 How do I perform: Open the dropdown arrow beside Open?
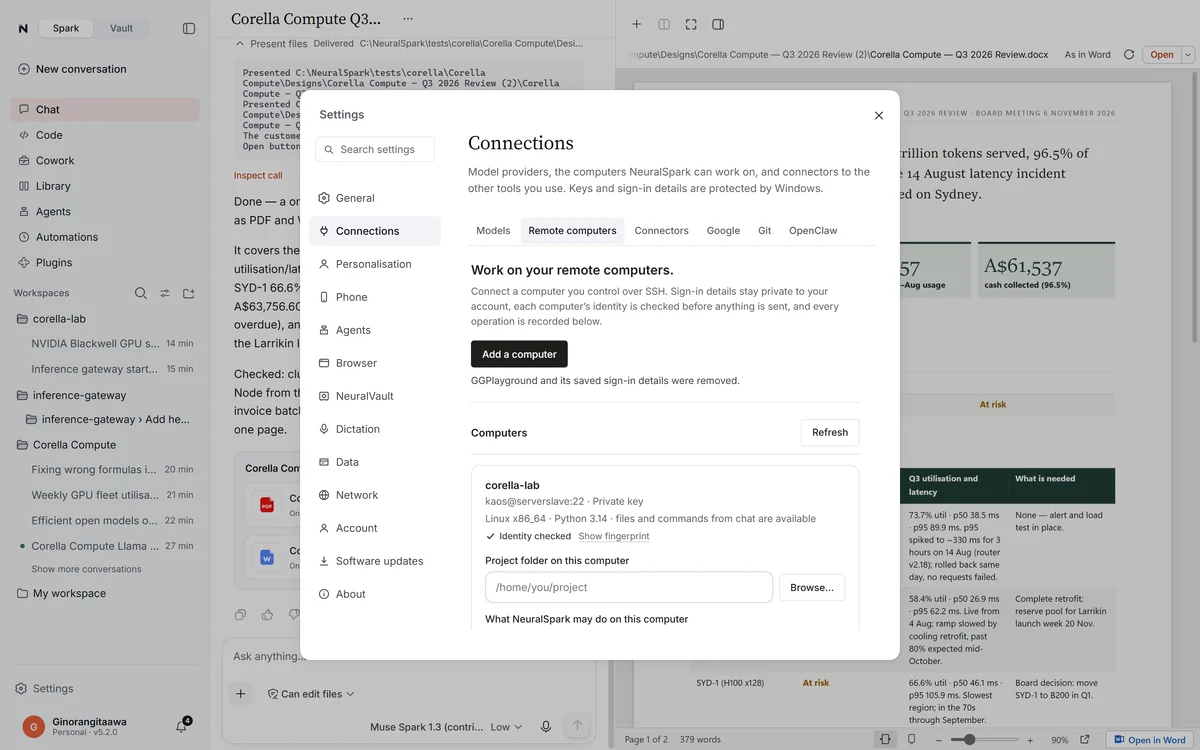(1188, 55)
